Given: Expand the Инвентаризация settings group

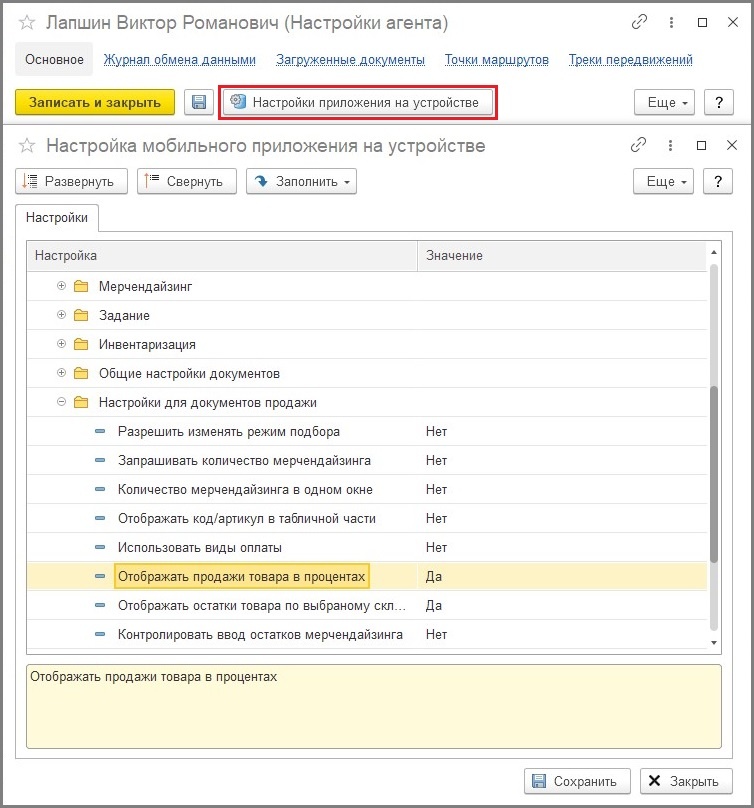Looking at the screenshot, I should [x=61, y=344].
